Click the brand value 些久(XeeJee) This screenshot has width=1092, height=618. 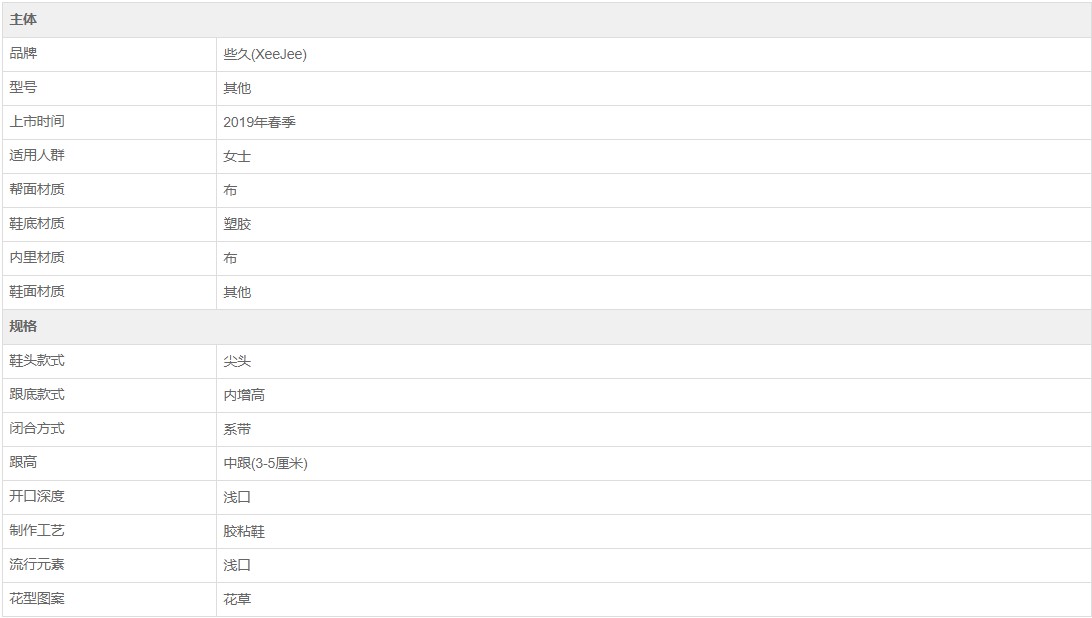[x=265, y=55]
